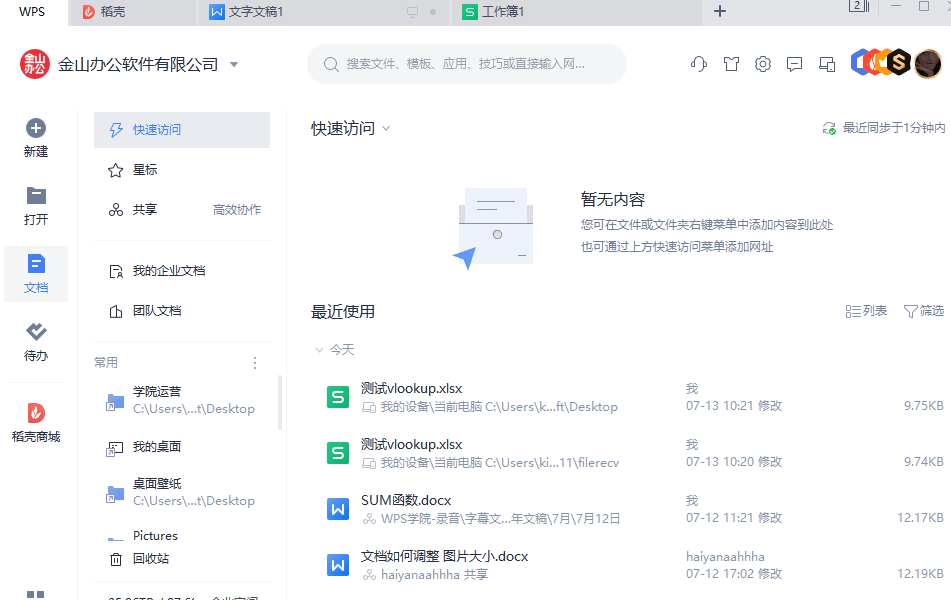Click Word icon of SUM函数.docx
This screenshot has height=600, width=951.
click(338, 509)
